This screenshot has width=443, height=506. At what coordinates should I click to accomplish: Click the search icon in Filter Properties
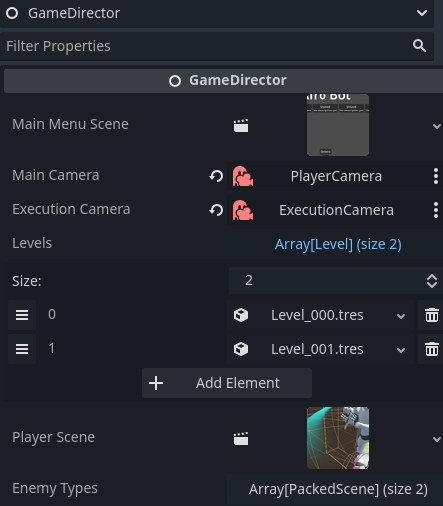[x=419, y=46]
